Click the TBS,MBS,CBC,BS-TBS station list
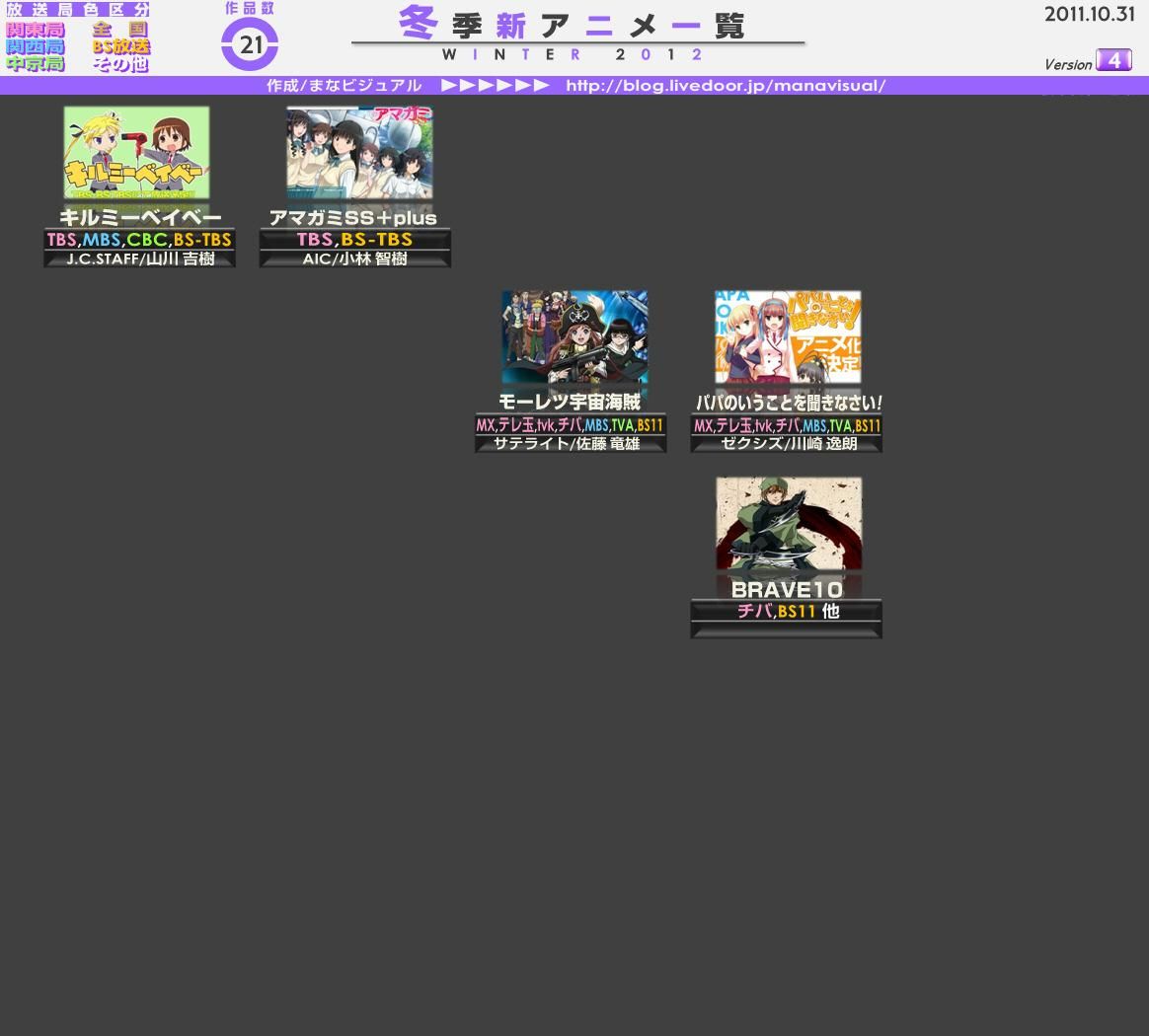1149x1036 pixels. pos(139,240)
